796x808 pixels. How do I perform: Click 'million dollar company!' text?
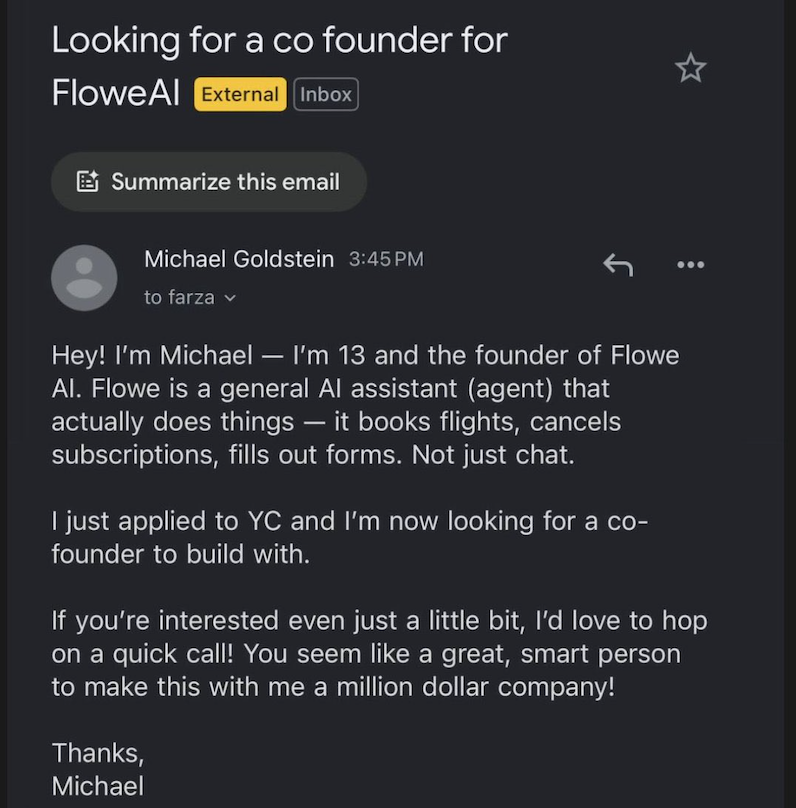point(476,687)
